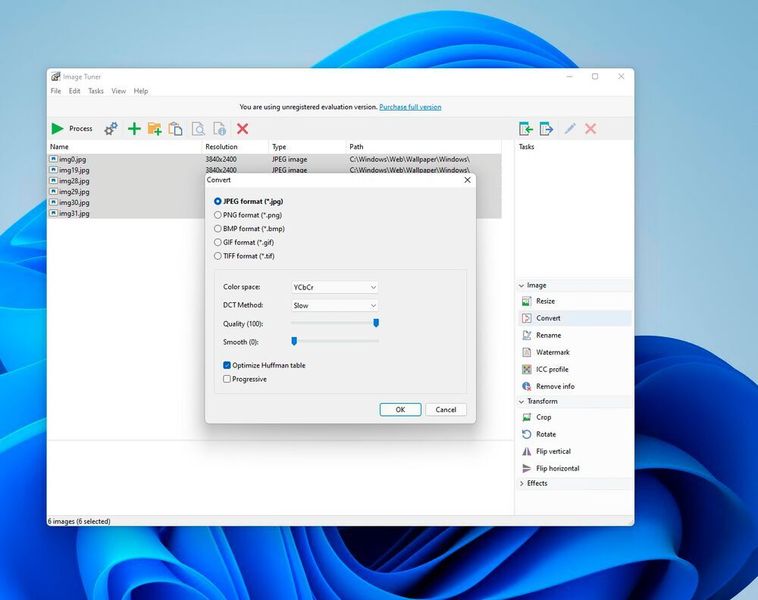Select the Rotate transform task
Image resolution: width=758 pixels, height=600 pixels.
click(545, 434)
